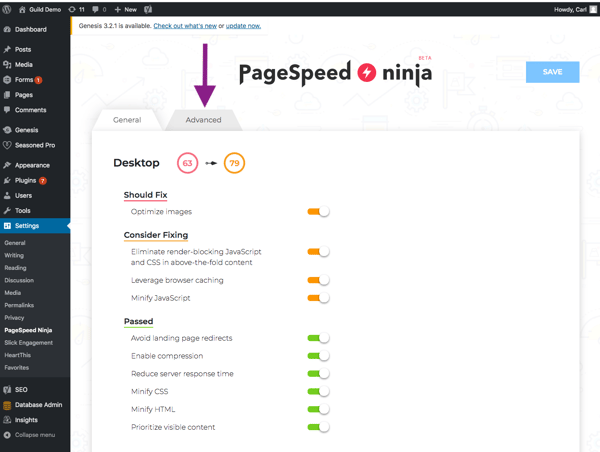The image size is (600, 452).
Task: Click the Pages icon in sidebar
Action: pyautogui.click(x=7, y=95)
